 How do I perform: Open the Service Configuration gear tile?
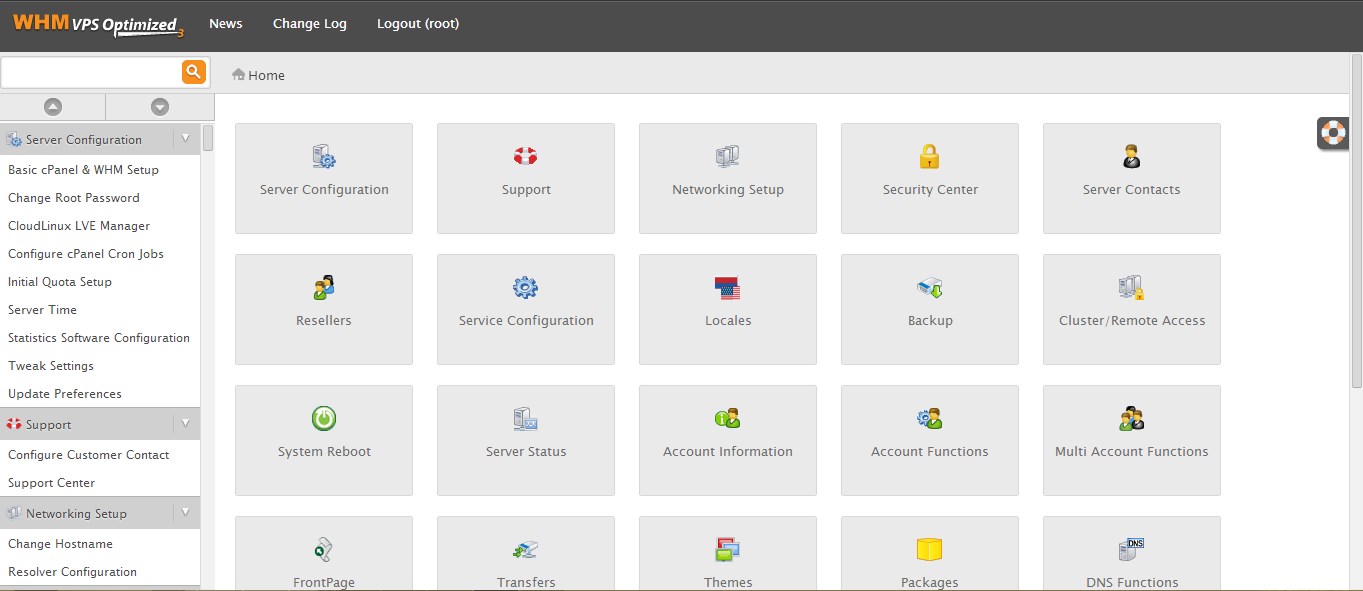[x=526, y=310]
